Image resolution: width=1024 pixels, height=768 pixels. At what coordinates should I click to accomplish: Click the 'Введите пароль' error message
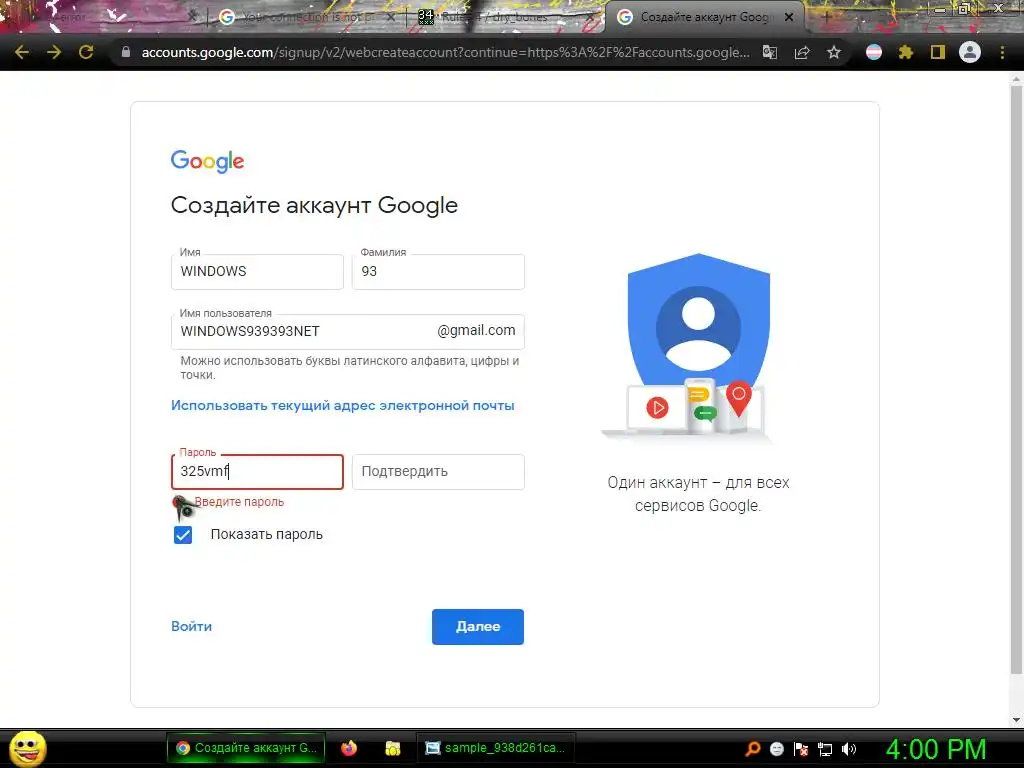click(x=239, y=502)
